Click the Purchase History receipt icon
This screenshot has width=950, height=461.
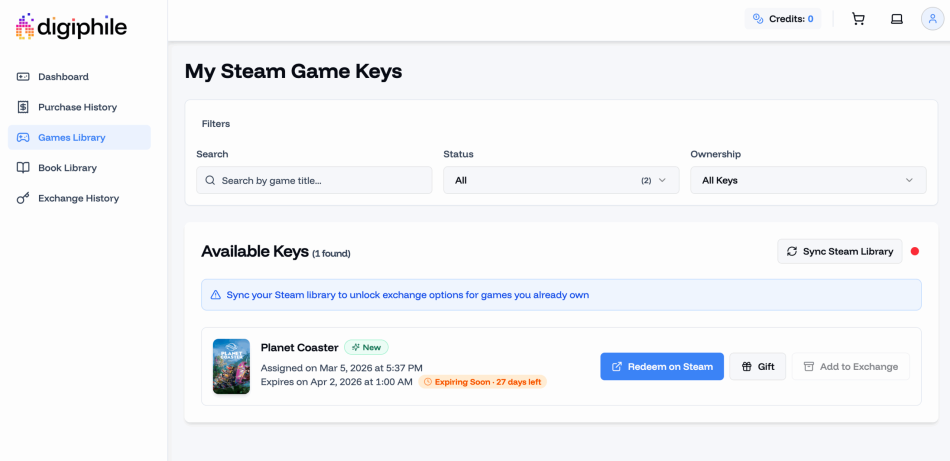click(23, 107)
